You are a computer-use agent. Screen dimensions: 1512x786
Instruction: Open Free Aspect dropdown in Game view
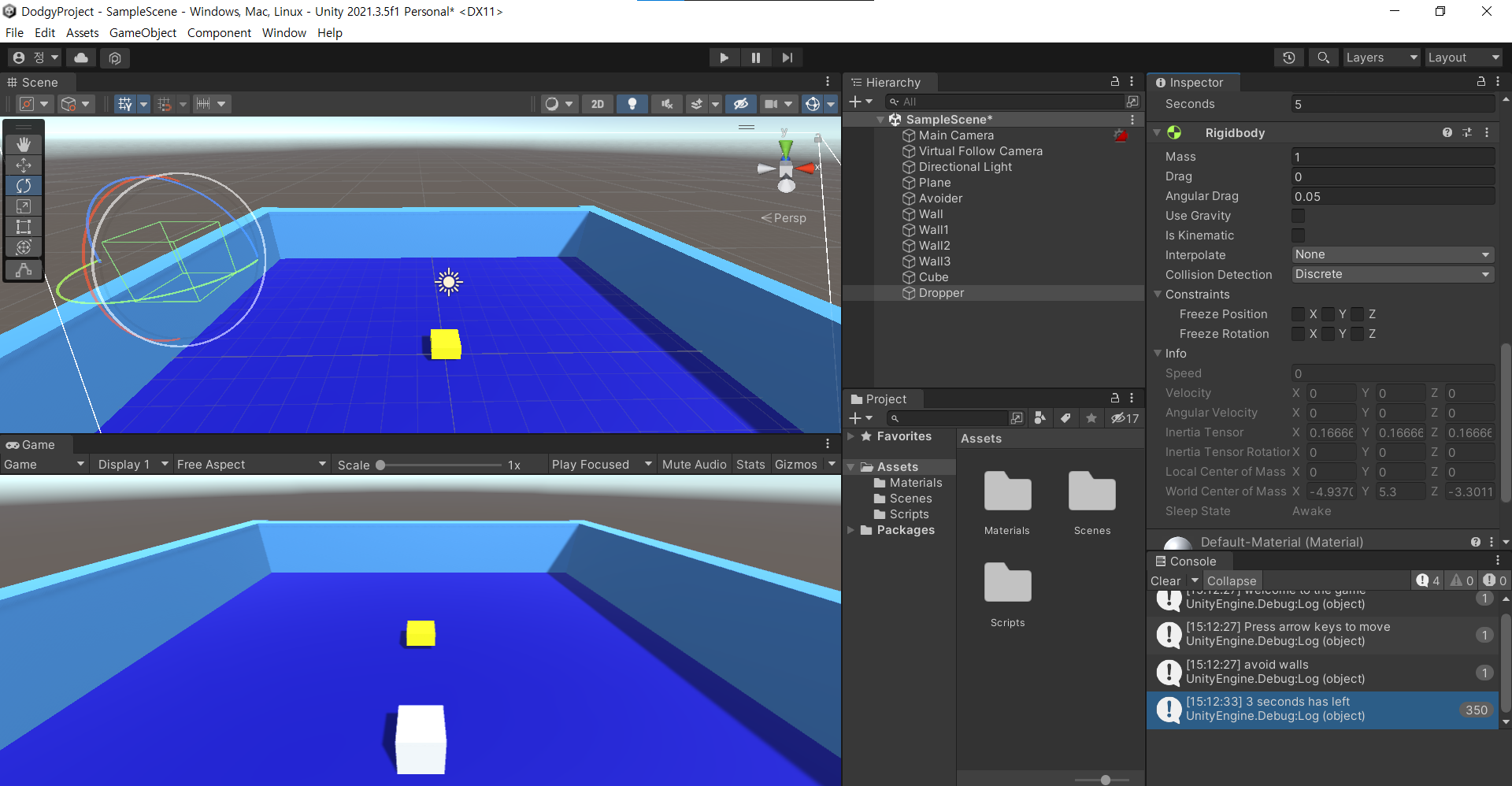tap(250, 465)
